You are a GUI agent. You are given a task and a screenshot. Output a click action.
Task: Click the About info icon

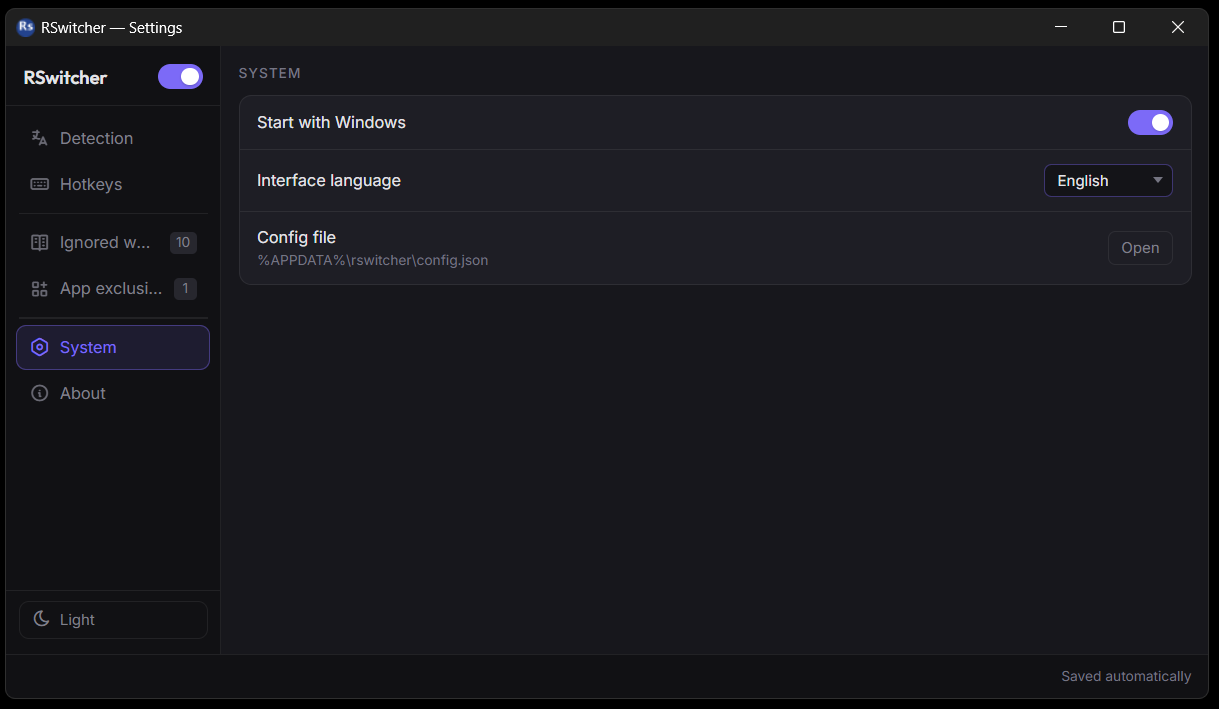pyautogui.click(x=40, y=393)
